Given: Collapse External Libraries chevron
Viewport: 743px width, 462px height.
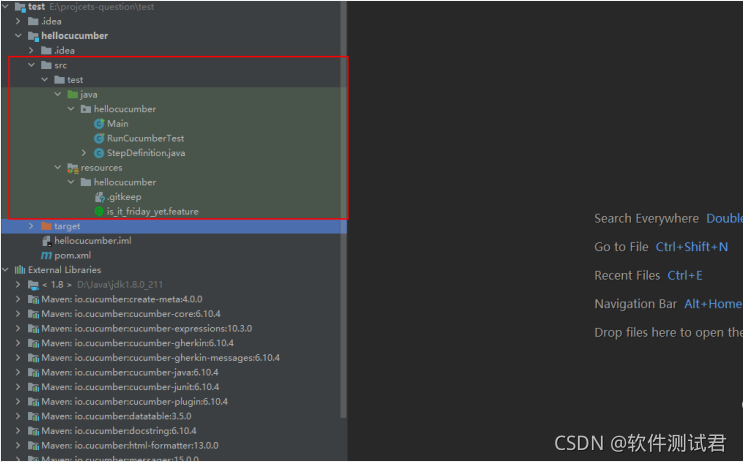Looking at the screenshot, I should [x=6, y=270].
